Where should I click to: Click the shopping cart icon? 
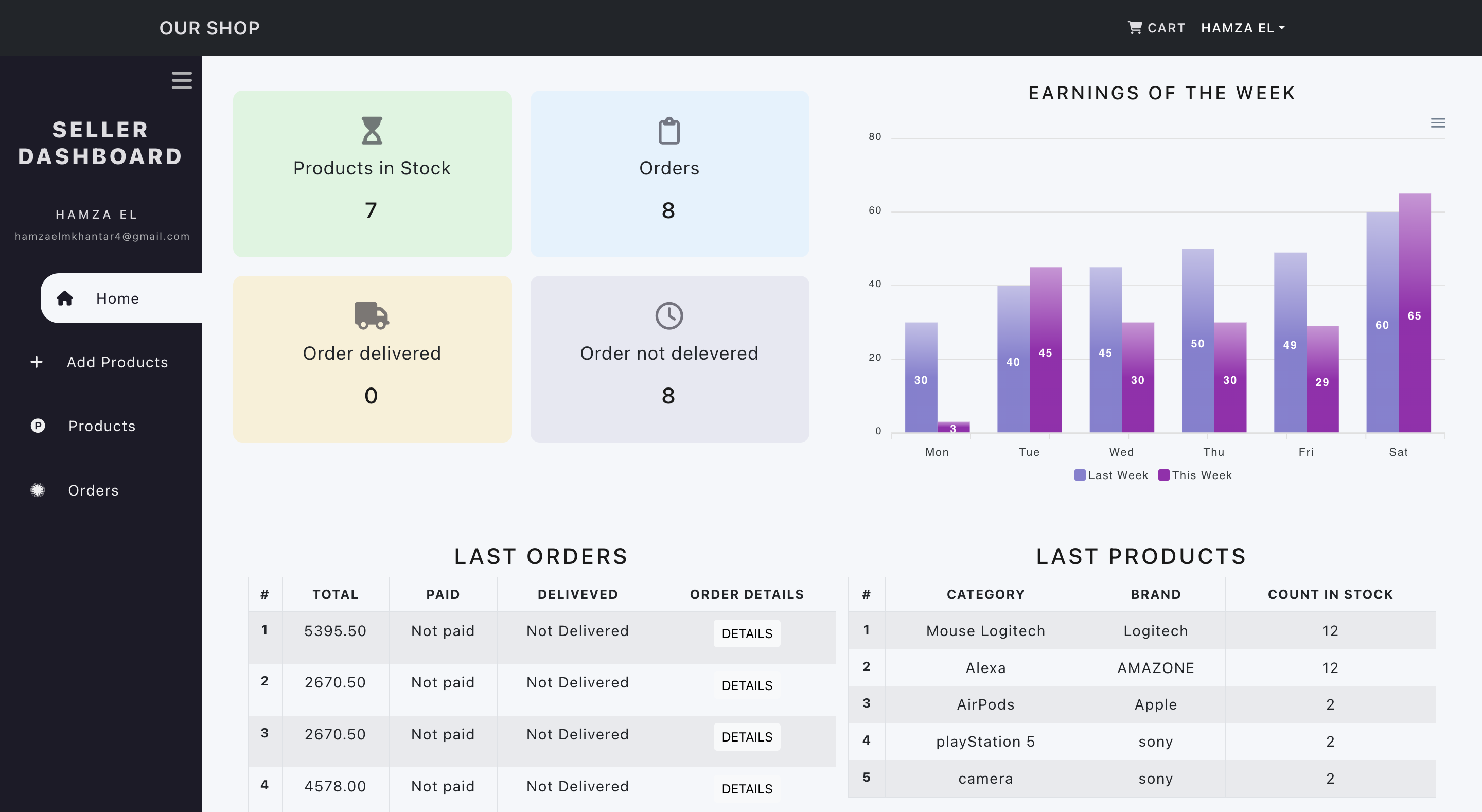1135,28
